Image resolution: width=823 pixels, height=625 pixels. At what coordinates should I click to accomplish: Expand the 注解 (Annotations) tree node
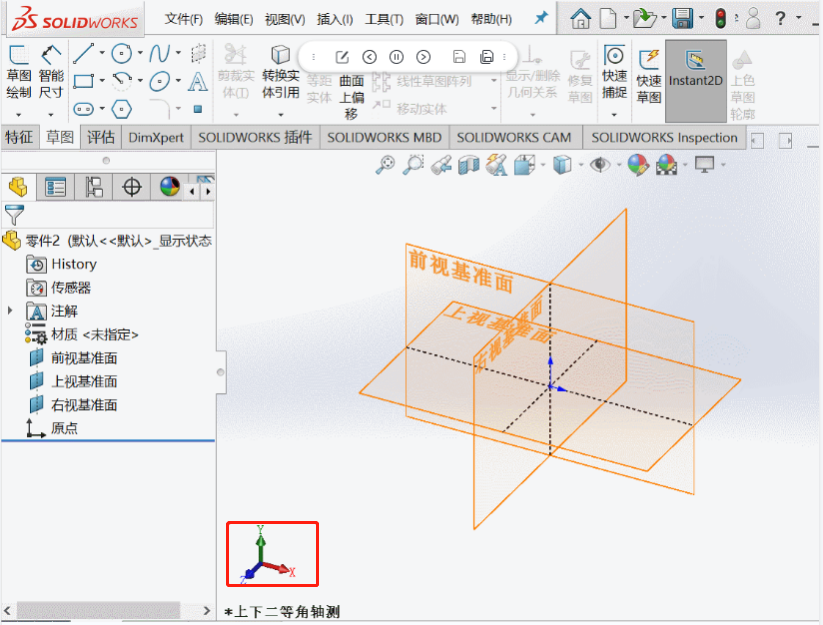[10, 311]
